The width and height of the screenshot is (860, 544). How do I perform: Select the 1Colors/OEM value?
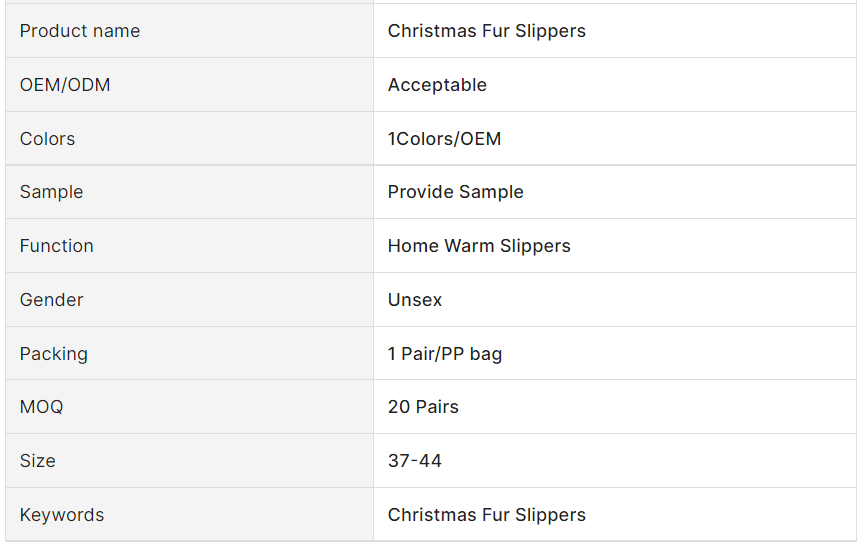coord(444,139)
